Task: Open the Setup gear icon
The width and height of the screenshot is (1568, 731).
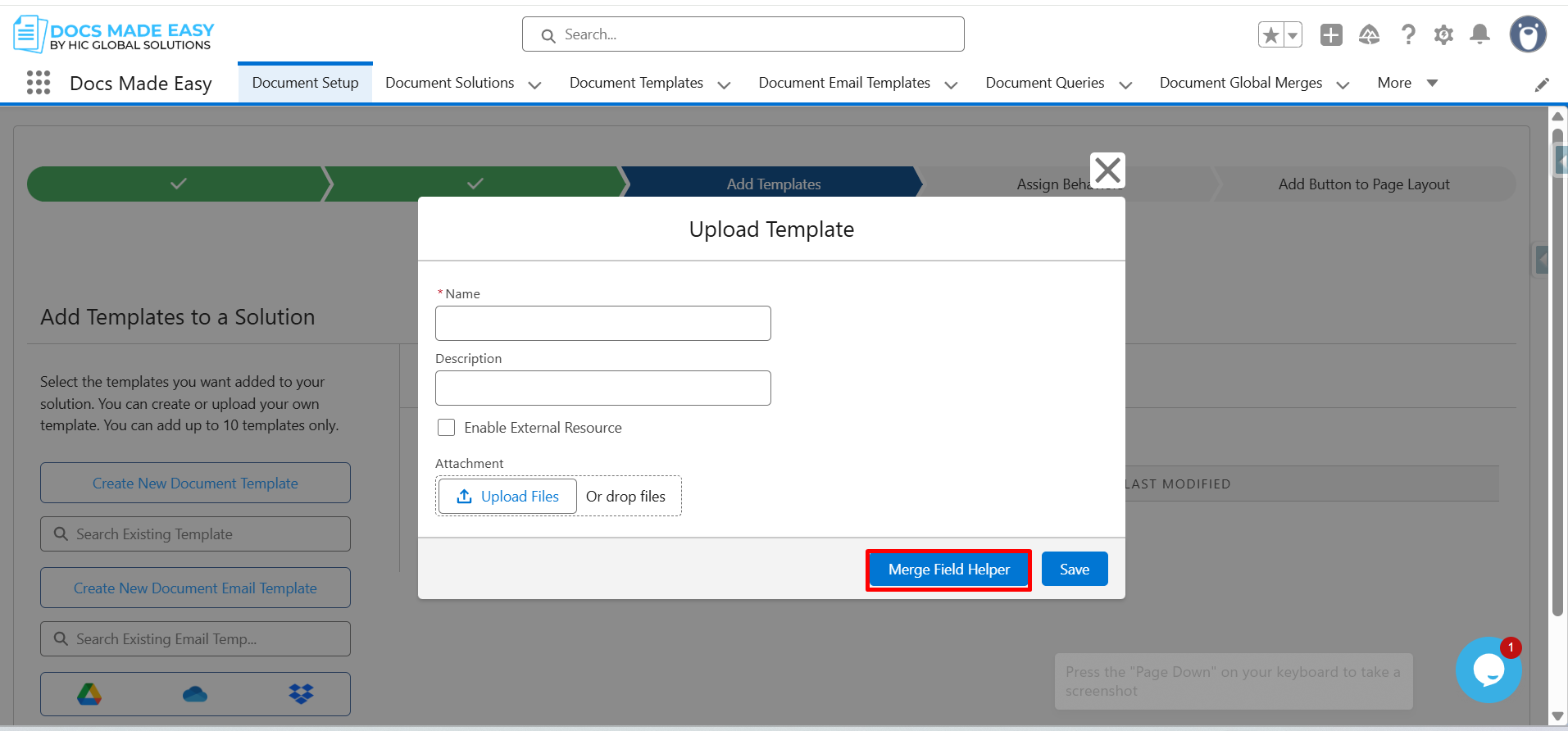Action: (x=1443, y=35)
